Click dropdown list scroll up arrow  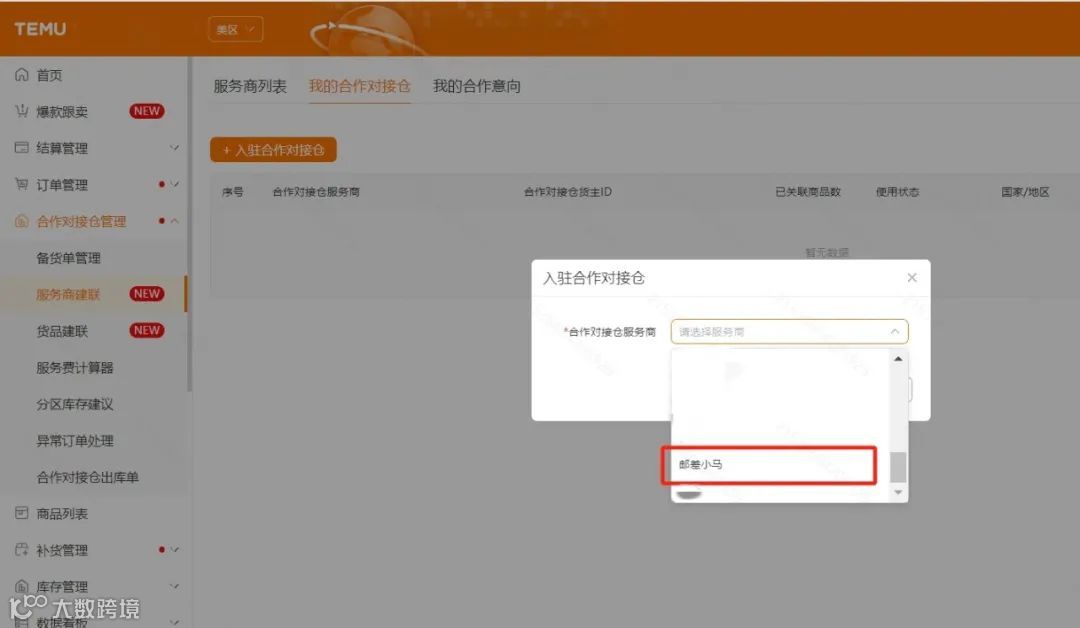[898, 359]
